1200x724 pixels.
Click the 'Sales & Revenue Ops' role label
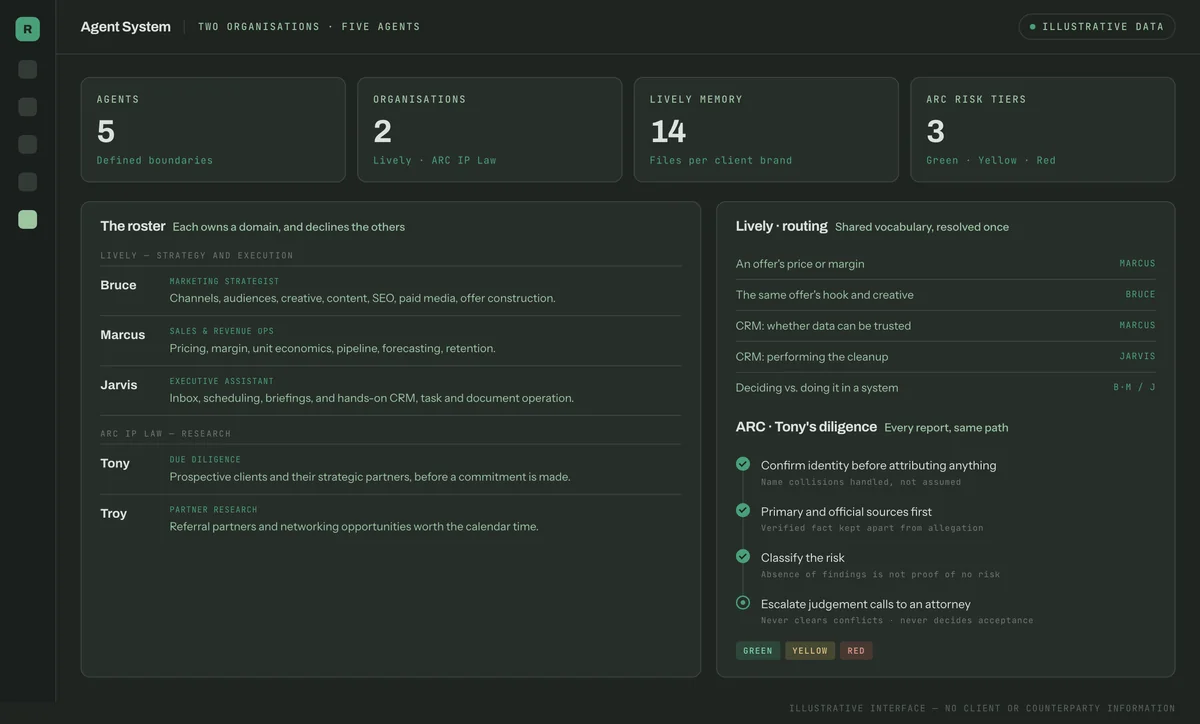(x=222, y=331)
